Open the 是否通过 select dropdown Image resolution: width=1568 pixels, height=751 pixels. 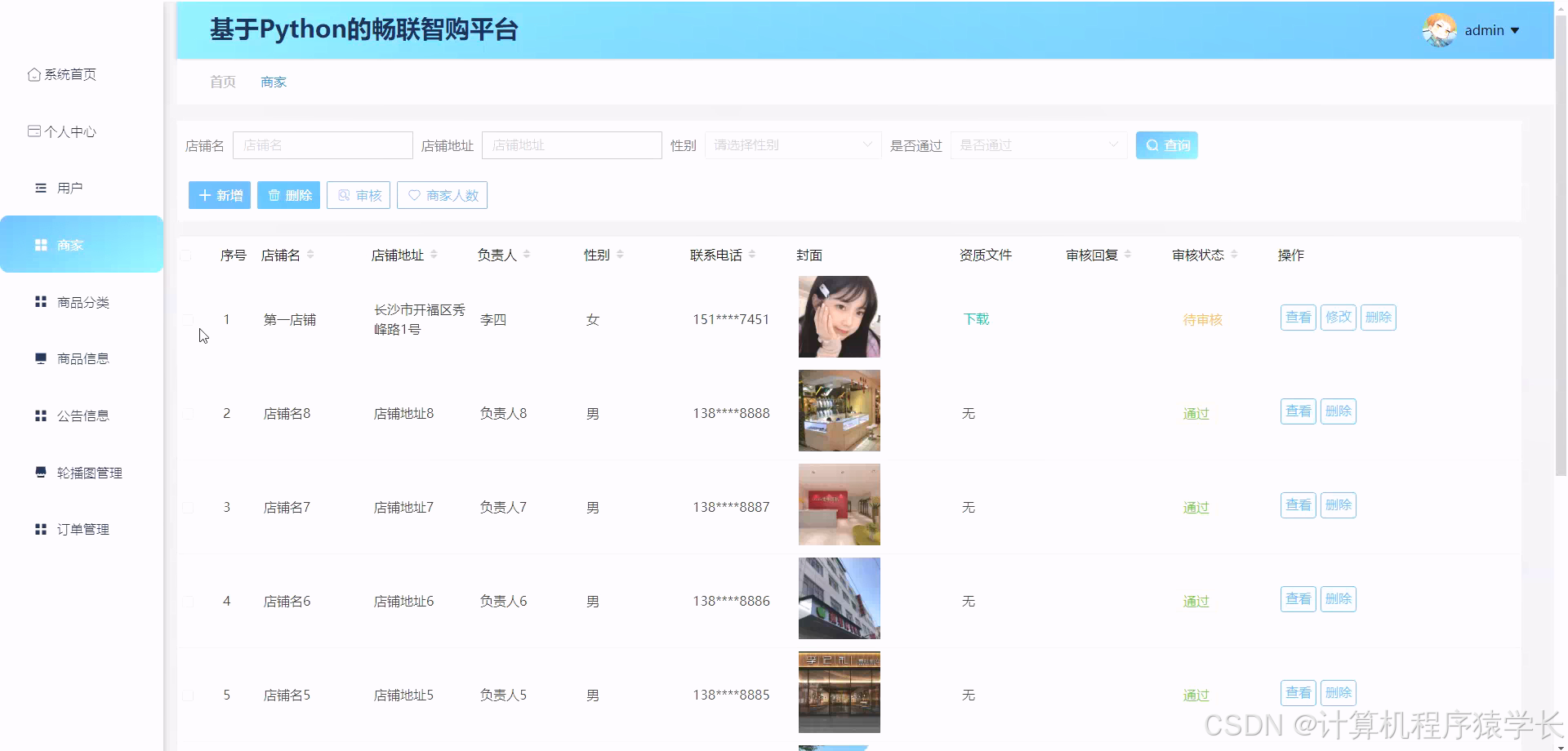(1039, 145)
